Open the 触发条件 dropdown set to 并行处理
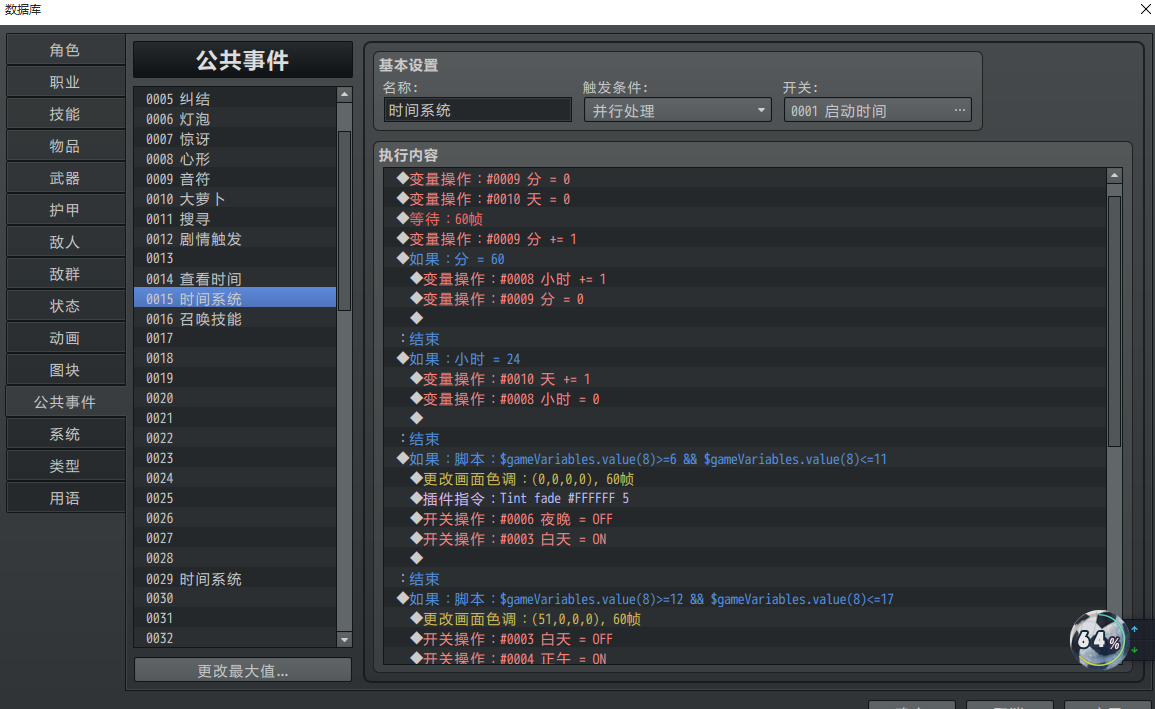Viewport: 1155px width, 709px height. pos(678,110)
